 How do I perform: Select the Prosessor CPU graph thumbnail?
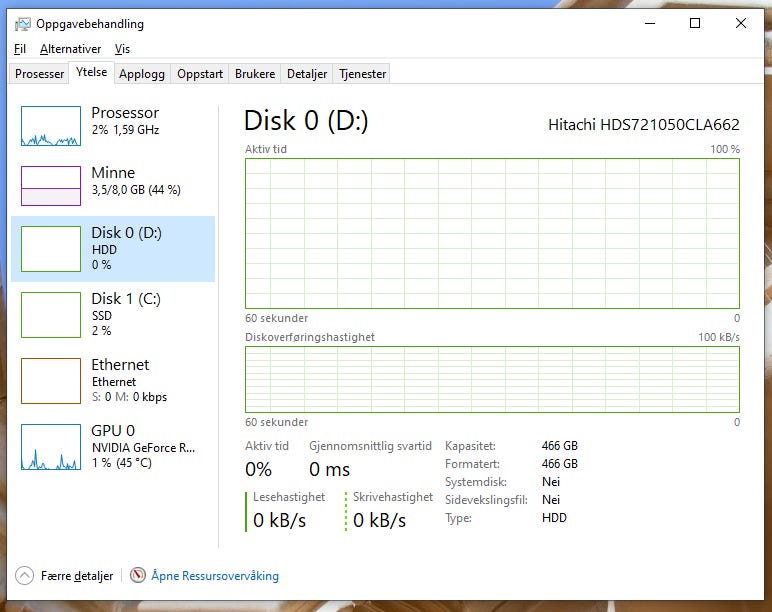coord(51,126)
